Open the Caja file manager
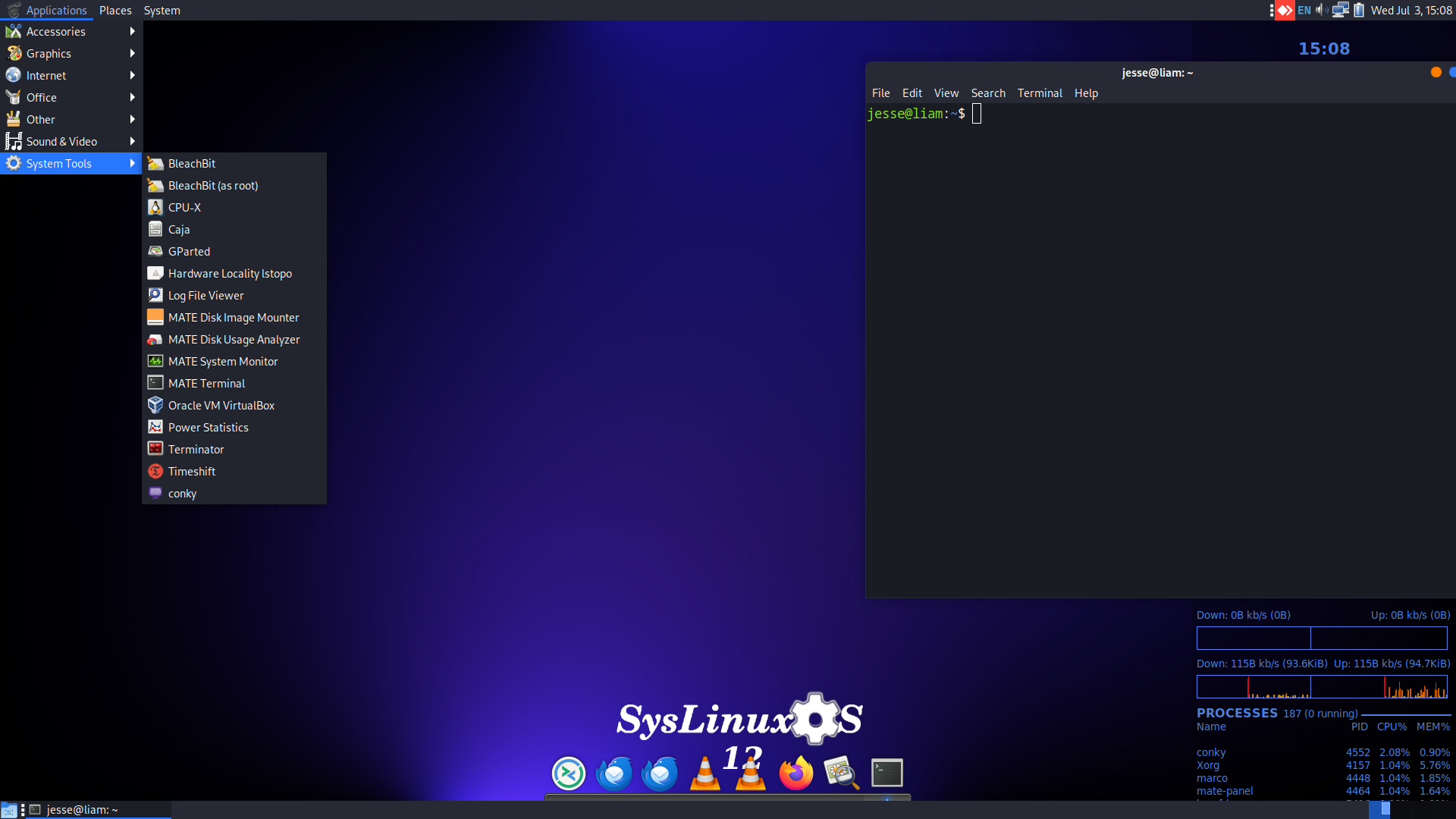The height and width of the screenshot is (819, 1456). click(234, 230)
